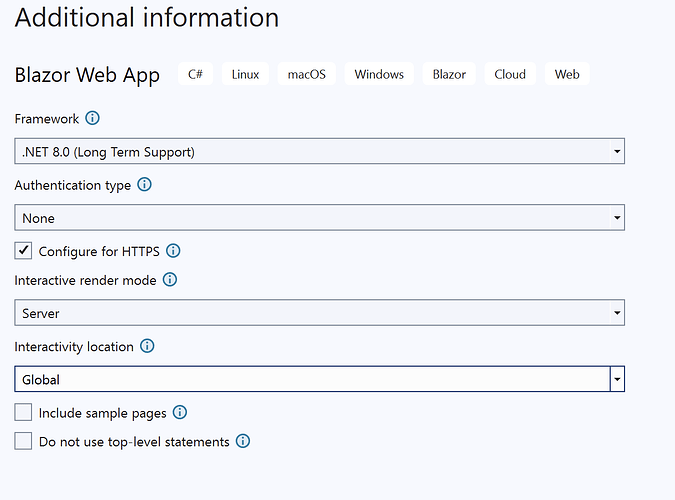Click the Windows tag
The height and width of the screenshot is (500, 675).
tap(379, 74)
